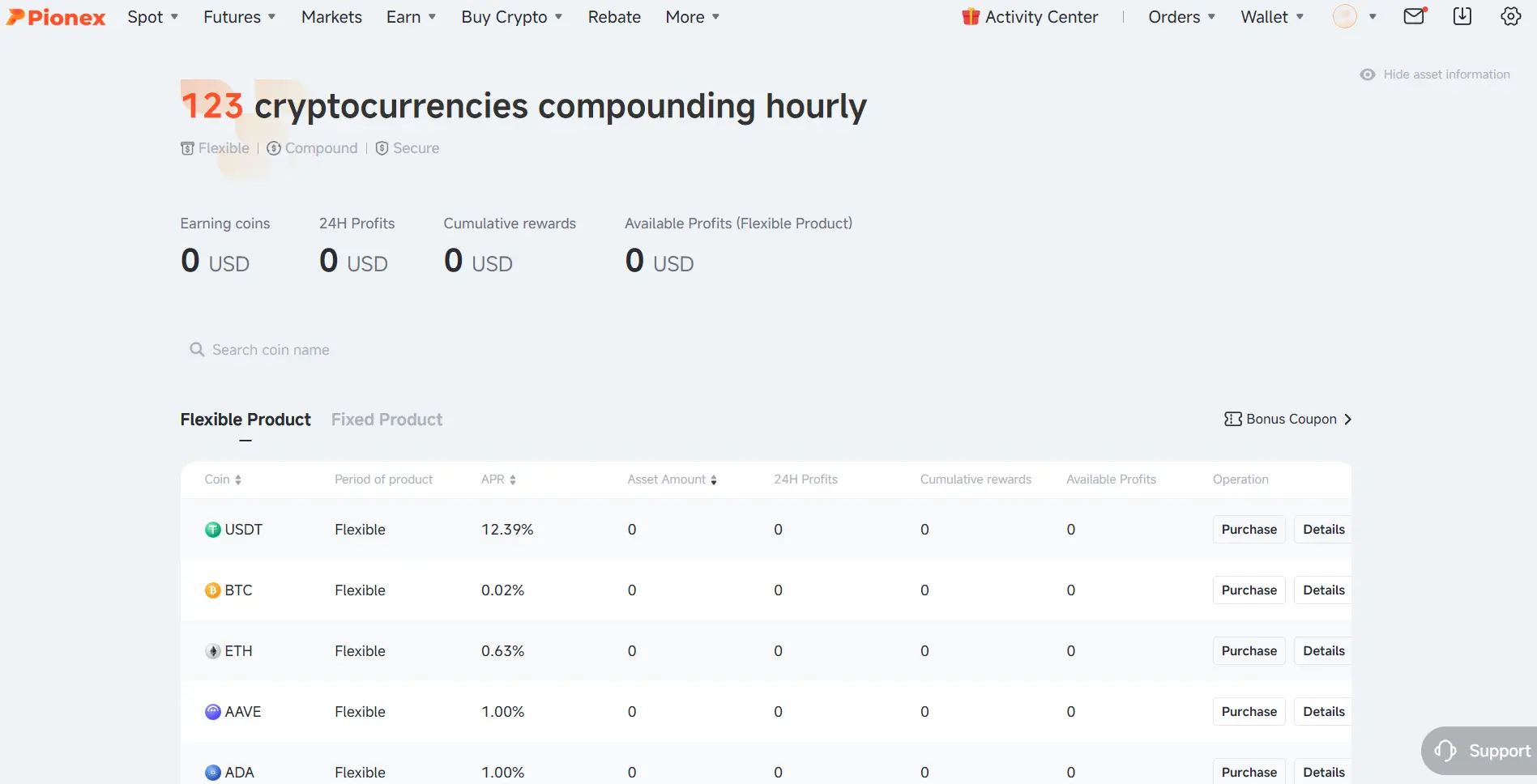Click the search magnifier icon
This screenshot has width=1537, height=784.
click(197, 349)
